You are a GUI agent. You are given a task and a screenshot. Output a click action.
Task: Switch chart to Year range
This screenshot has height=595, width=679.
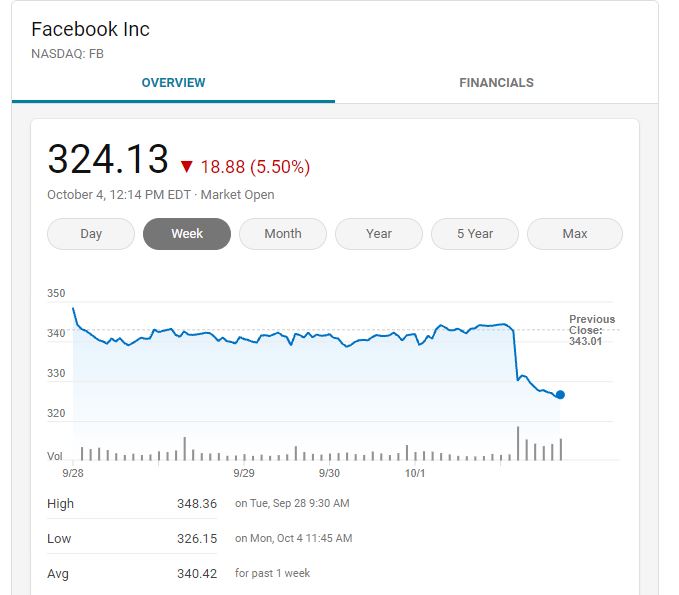(x=379, y=234)
